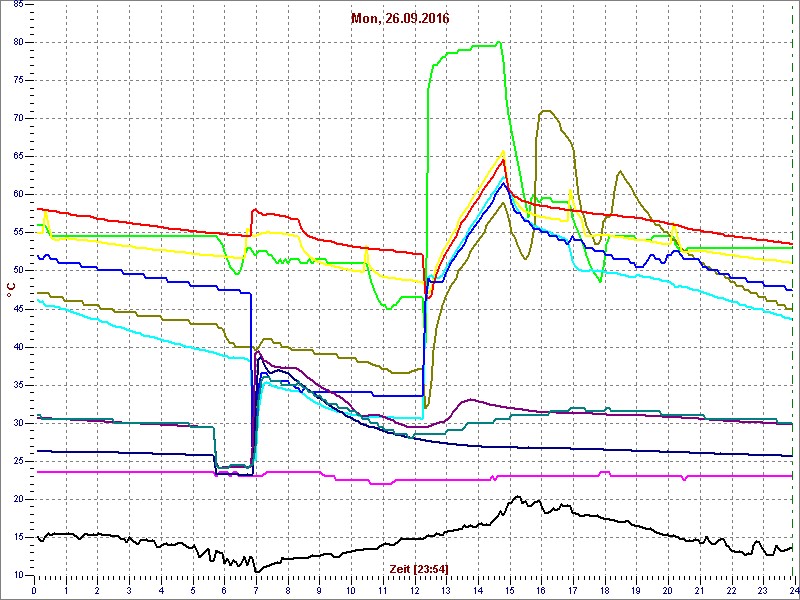
Task: Click the yellow curve's peak near 65°
Action: [503, 151]
